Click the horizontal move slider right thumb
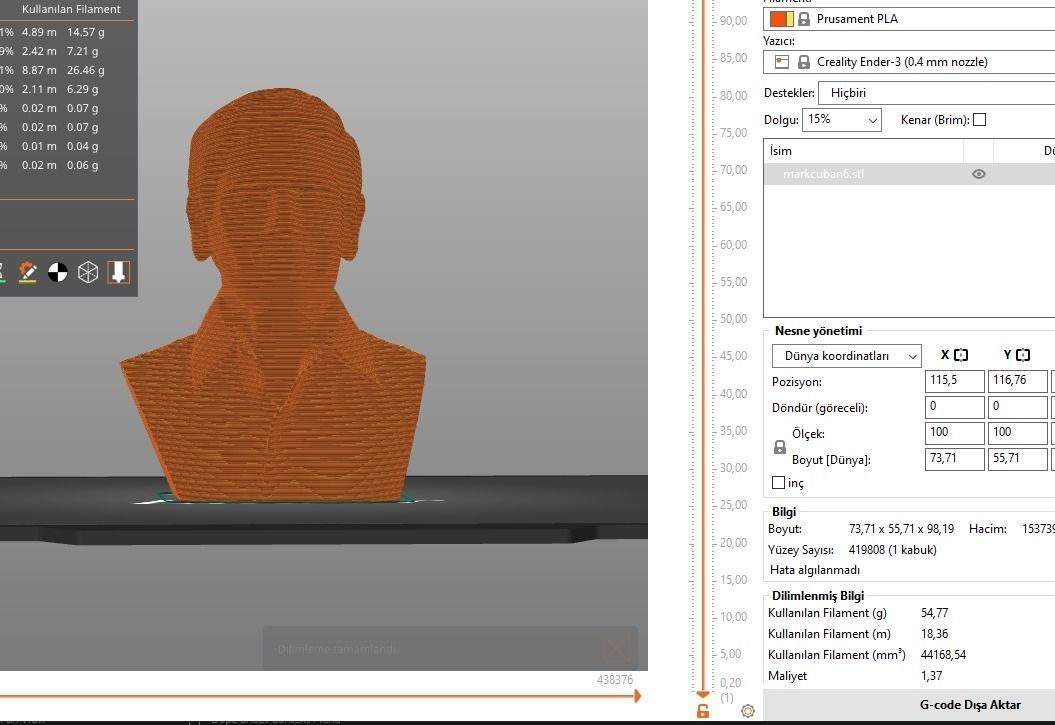The width and height of the screenshot is (1055, 725). [636, 696]
